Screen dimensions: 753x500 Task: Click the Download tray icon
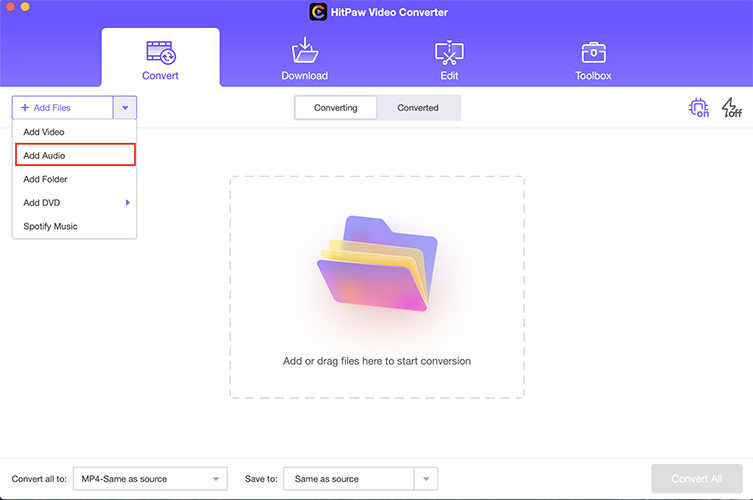tap(304, 50)
